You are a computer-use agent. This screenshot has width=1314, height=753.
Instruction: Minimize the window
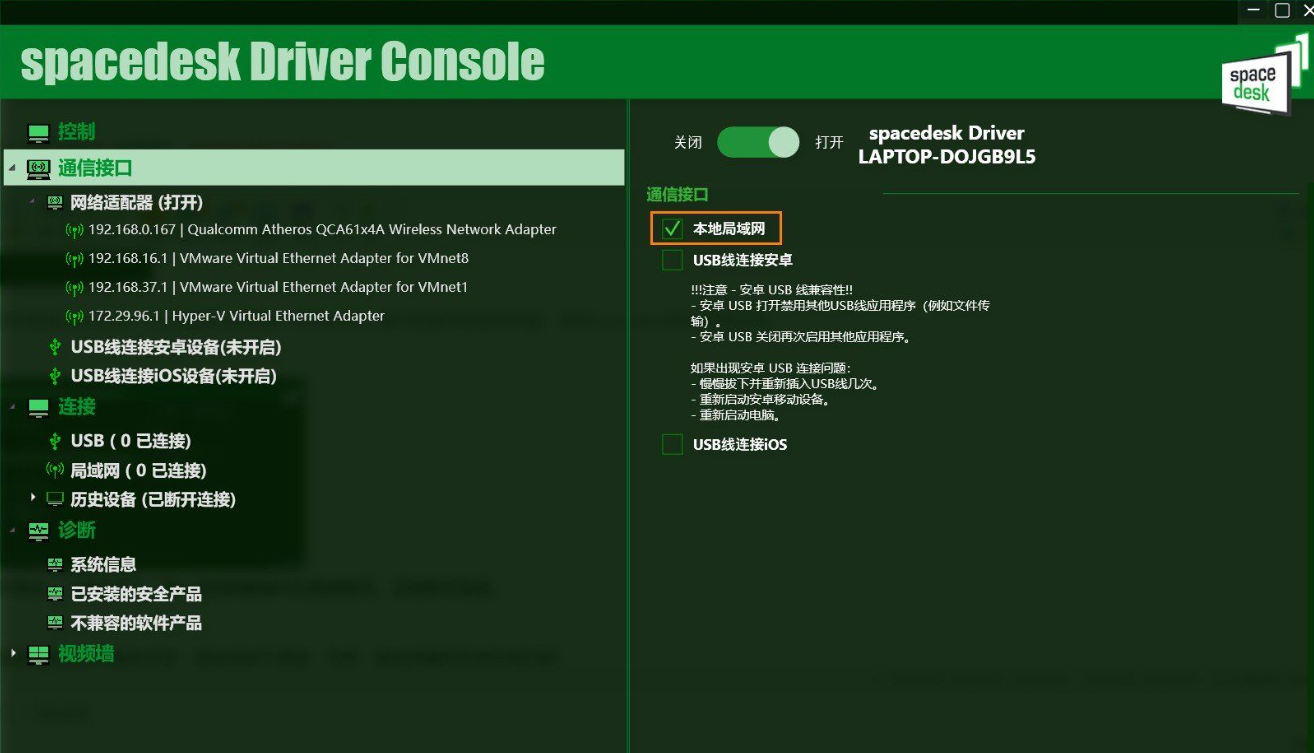click(1254, 10)
